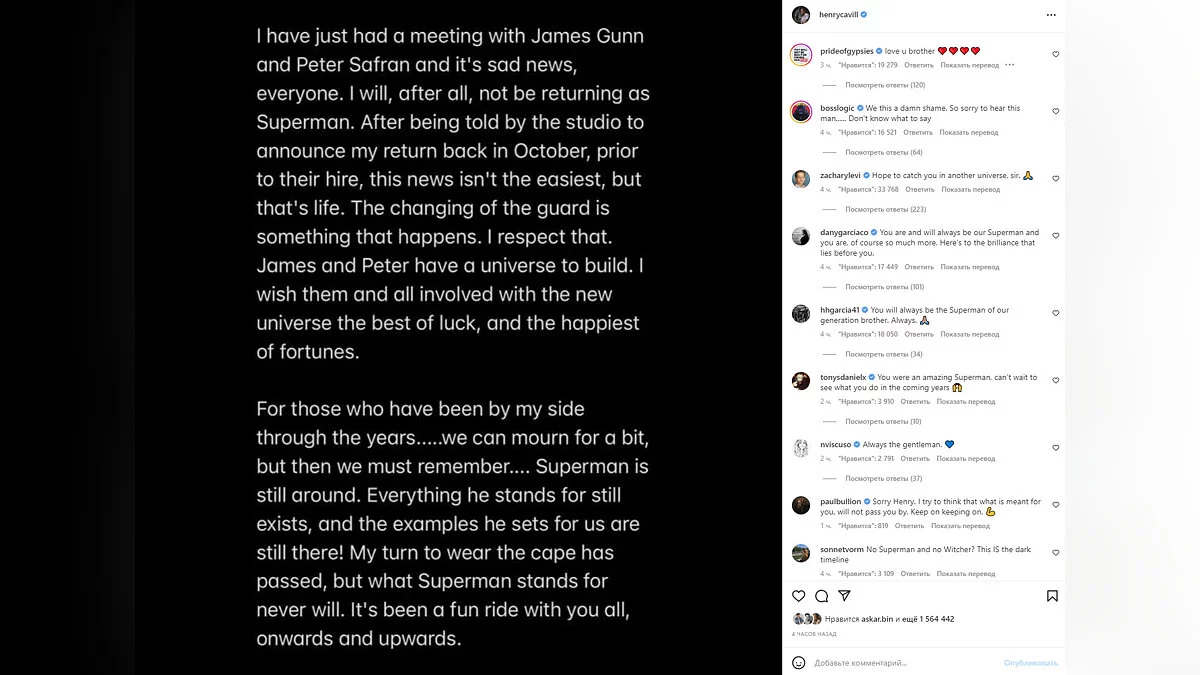Open the emoji picker in the comment box
This screenshot has height=675, width=1200.
(x=799, y=662)
